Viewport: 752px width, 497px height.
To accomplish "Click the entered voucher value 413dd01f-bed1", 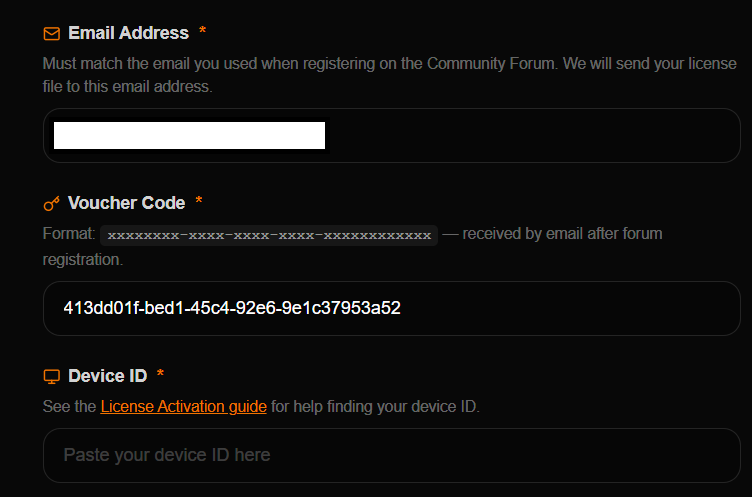I will pyautogui.click(x=232, y=308).
